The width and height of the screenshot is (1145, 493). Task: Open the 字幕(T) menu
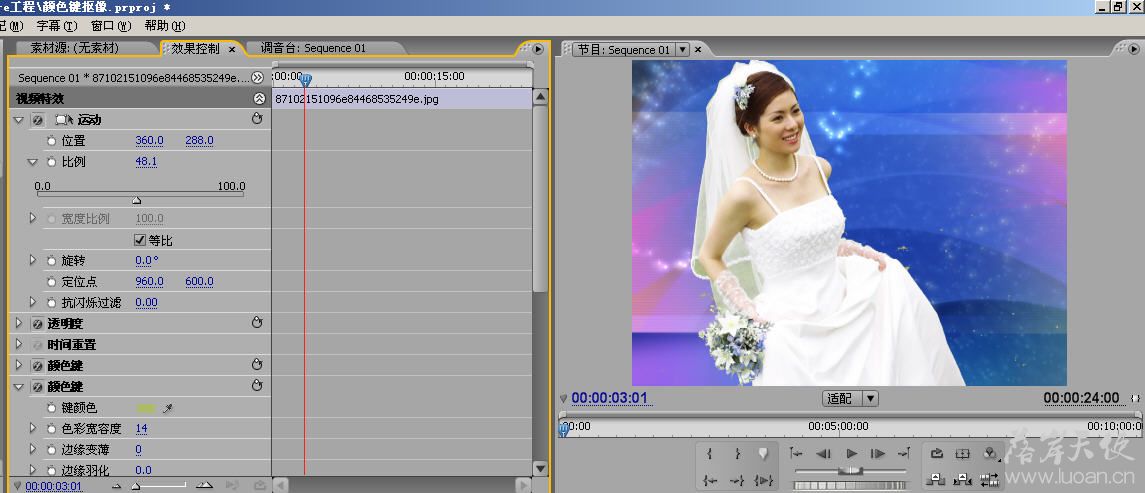point(56,26)
